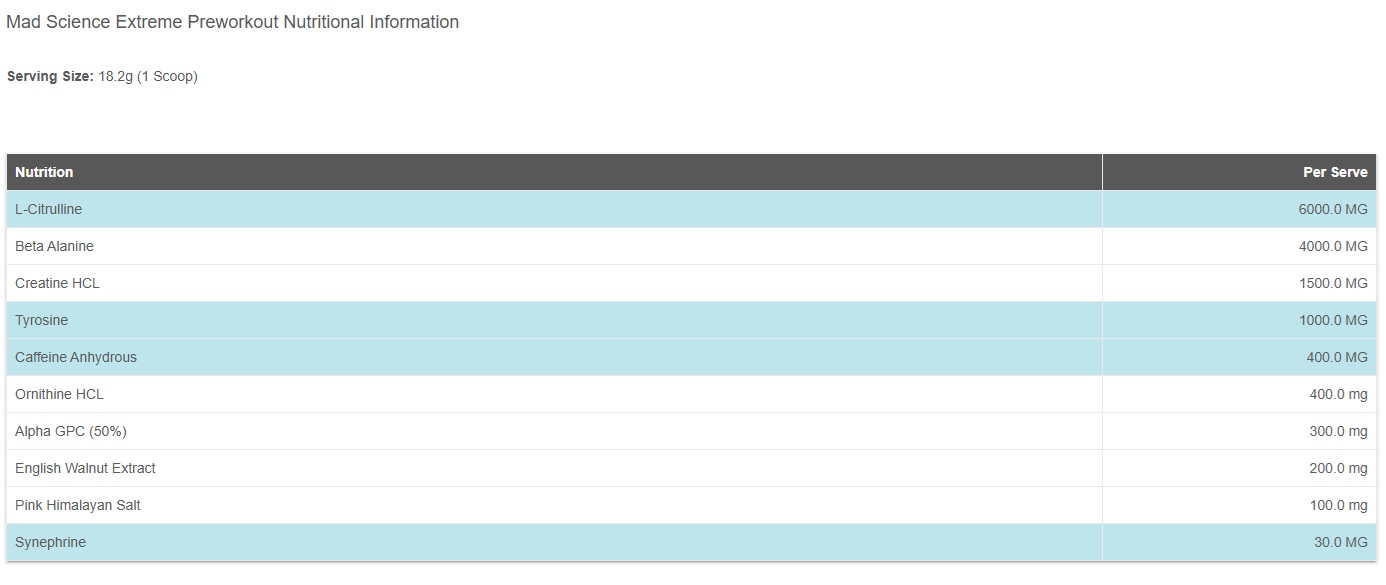Click the 1500.0 MG amount
The image size is (1386, 585).
1332,283
